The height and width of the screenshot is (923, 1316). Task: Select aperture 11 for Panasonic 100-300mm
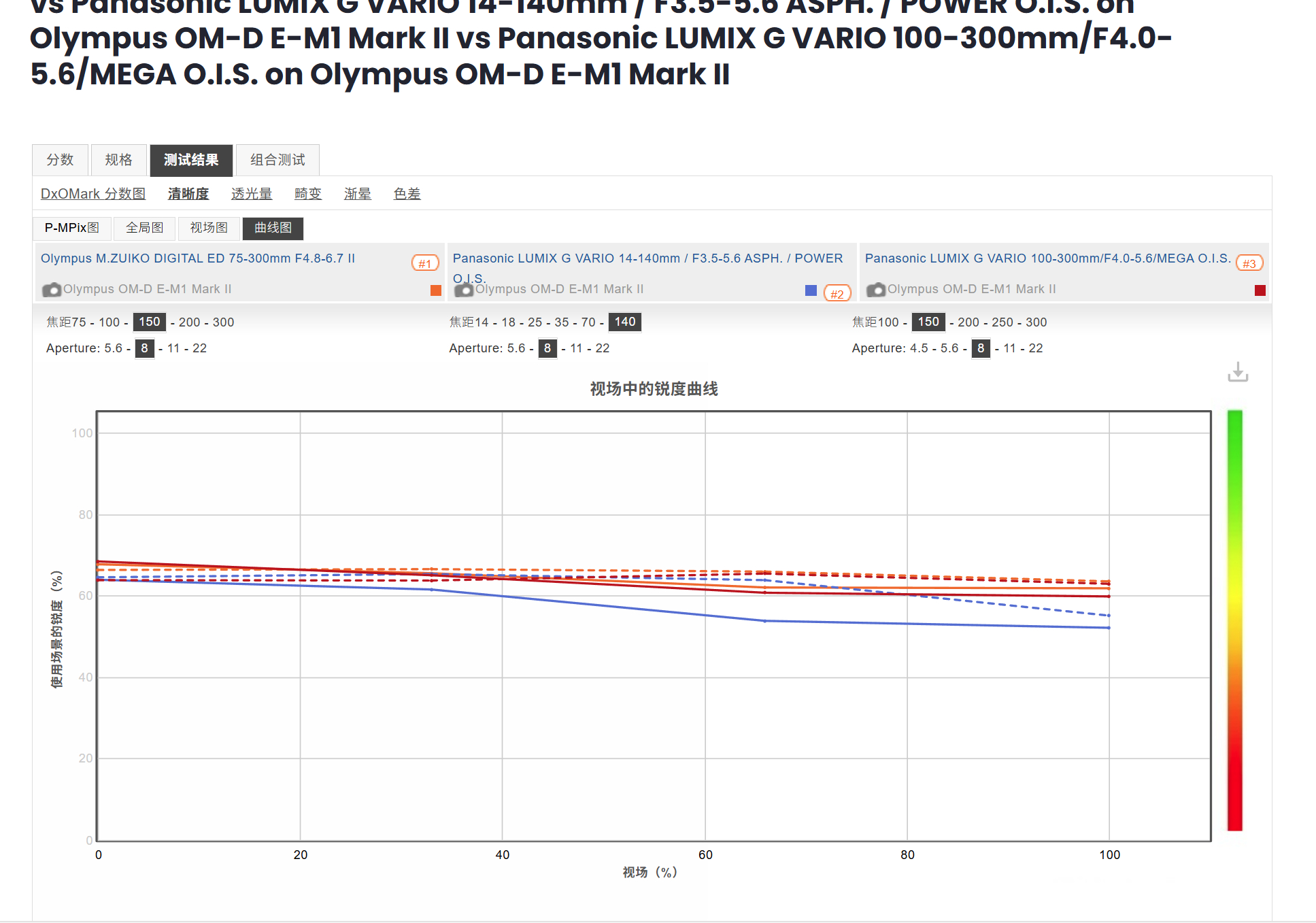pos(1010,348)
